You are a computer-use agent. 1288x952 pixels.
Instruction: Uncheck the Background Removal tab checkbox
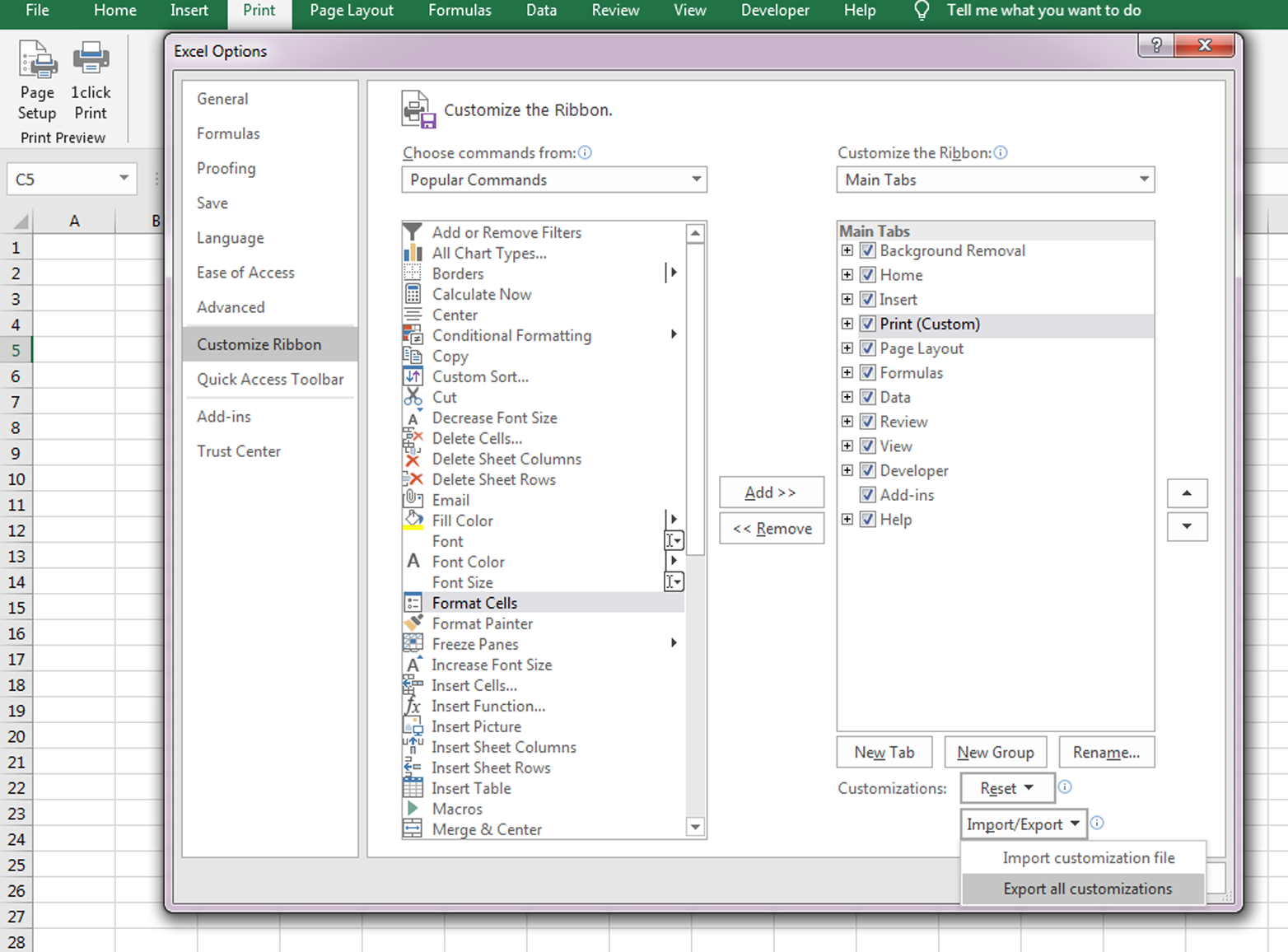click(868, 250)
